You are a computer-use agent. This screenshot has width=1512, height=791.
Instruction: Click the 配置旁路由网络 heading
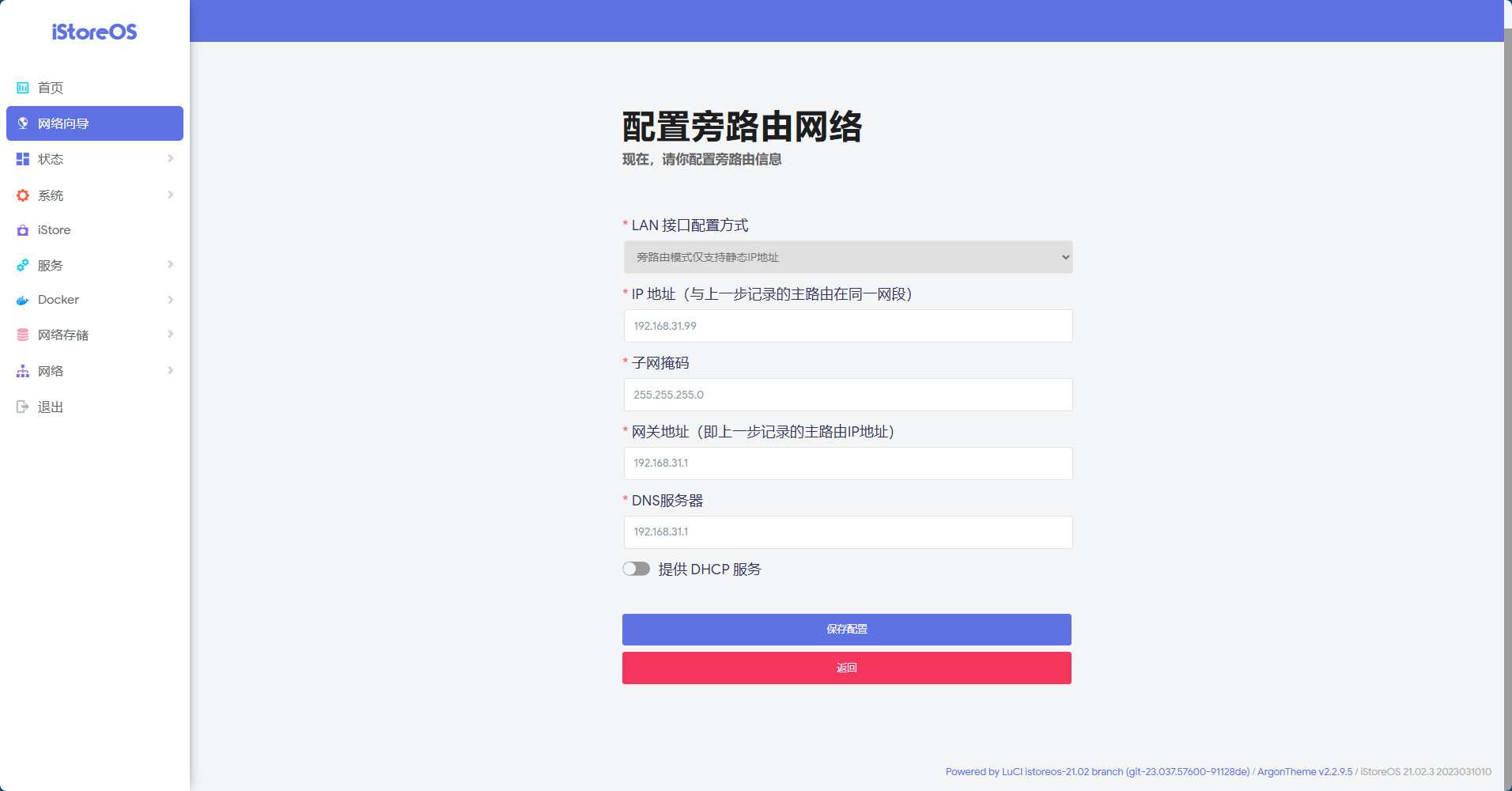742,127
